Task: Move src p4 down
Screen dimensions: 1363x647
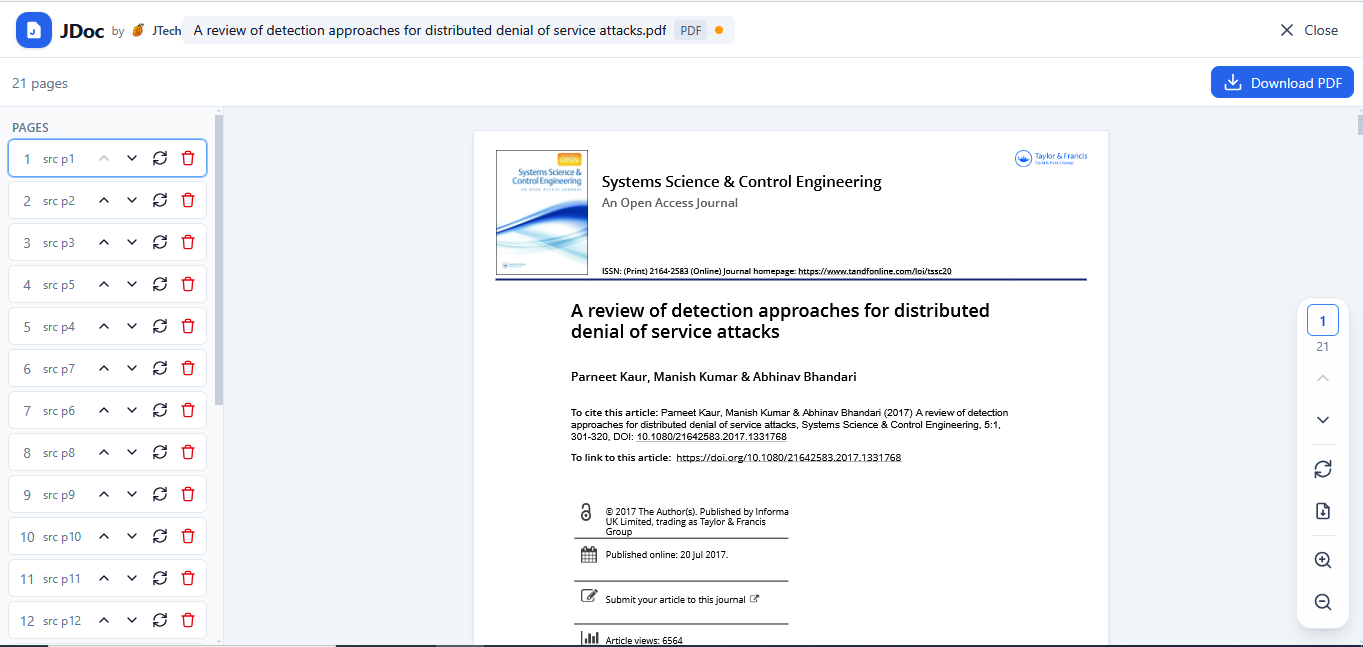Action: tap(132, 326)
